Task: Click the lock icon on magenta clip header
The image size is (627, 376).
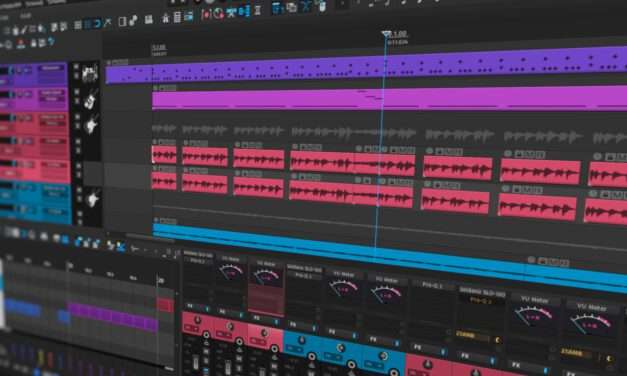Action: click(x=162, y=88)
